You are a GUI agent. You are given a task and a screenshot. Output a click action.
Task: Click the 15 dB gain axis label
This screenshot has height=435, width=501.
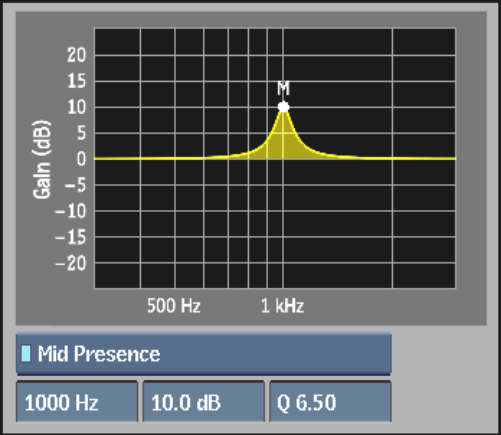click(x=76, y=81)
